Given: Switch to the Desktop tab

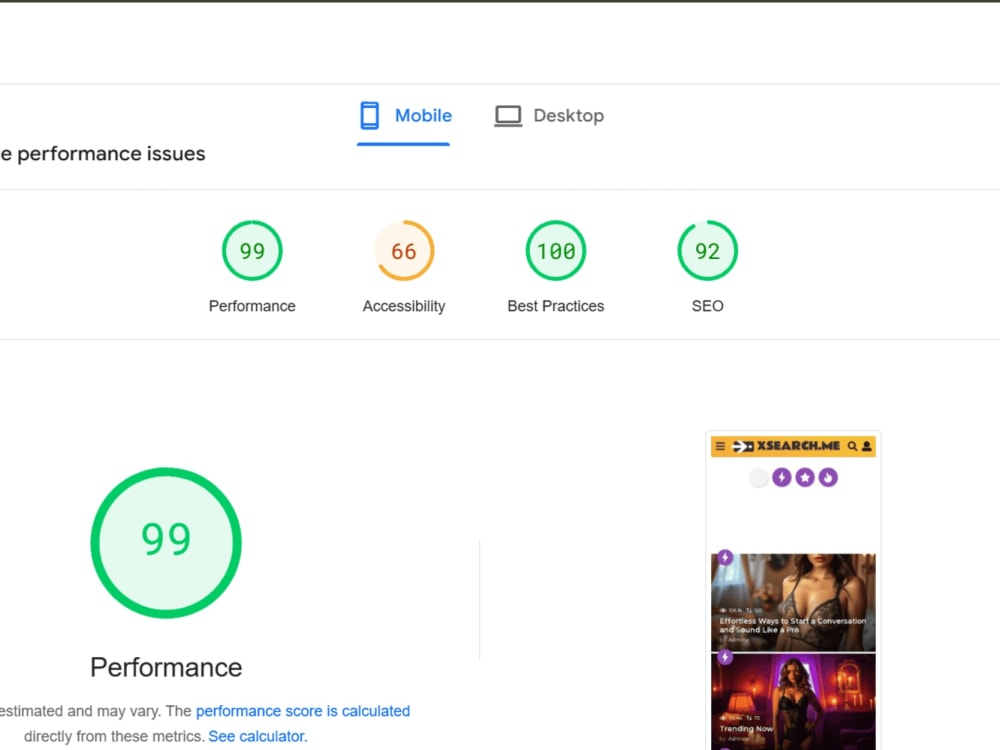Looking at the screenshot, I should tap(549, 116).
